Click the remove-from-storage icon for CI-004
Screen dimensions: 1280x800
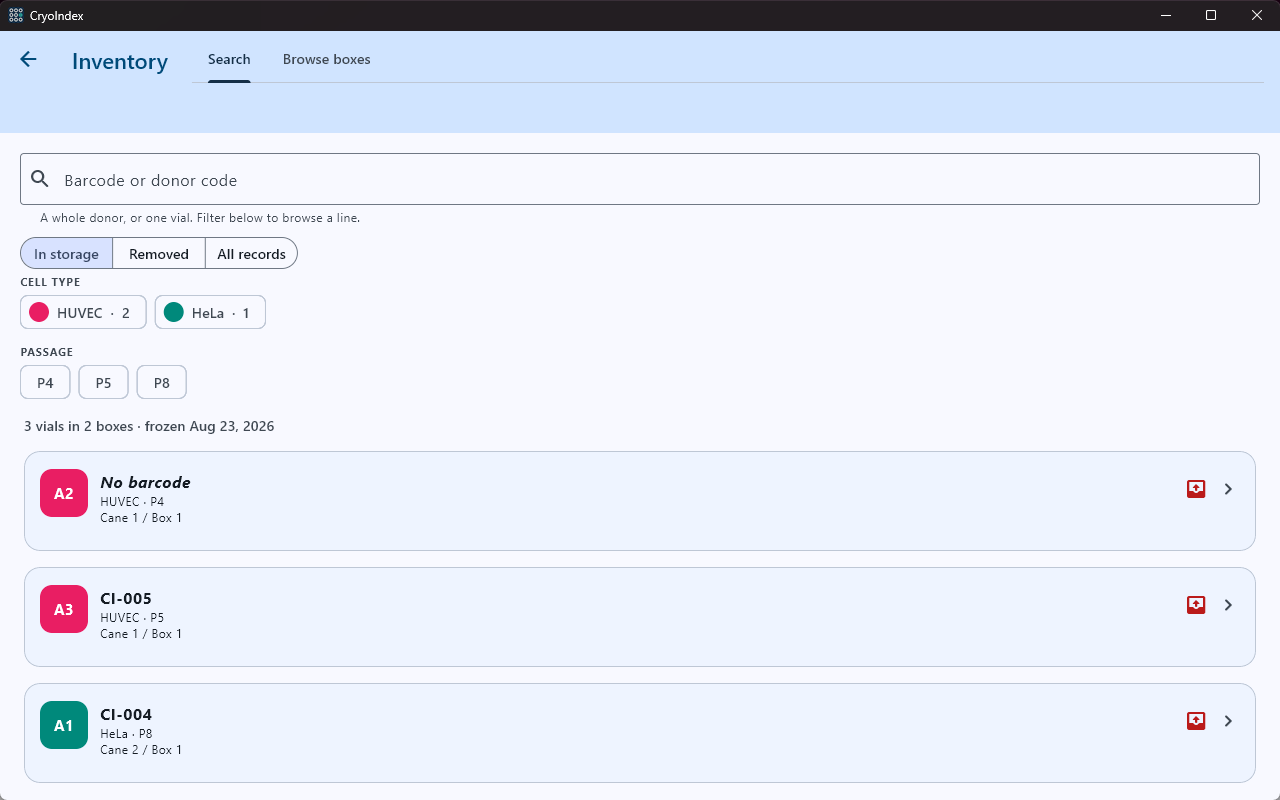tap(1196, 721)
